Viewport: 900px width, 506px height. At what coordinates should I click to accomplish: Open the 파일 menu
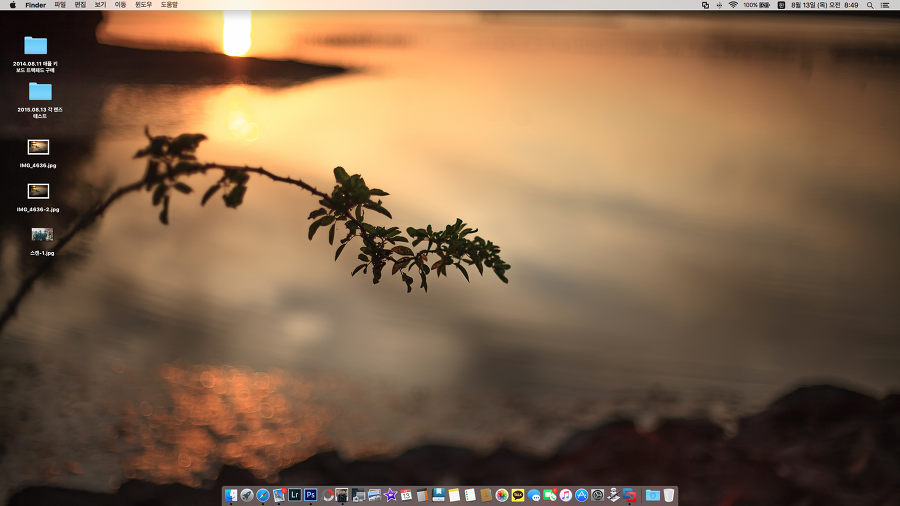60,5
